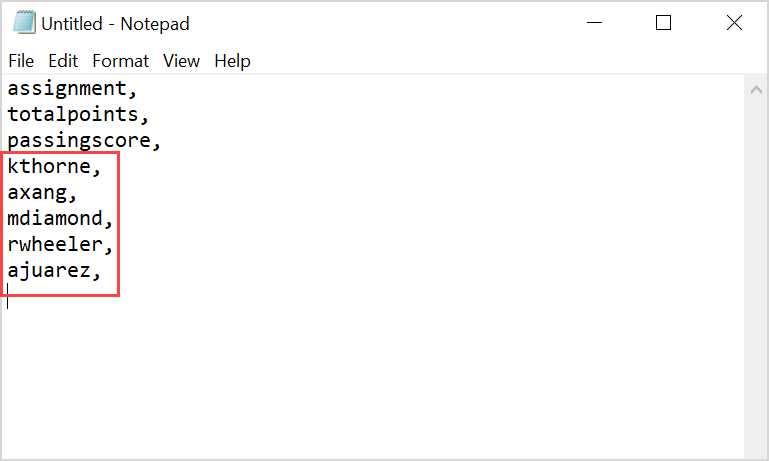Close the Untitled Notepad window
Viewport: 769px width, 461px height.
tap(734, 23)
